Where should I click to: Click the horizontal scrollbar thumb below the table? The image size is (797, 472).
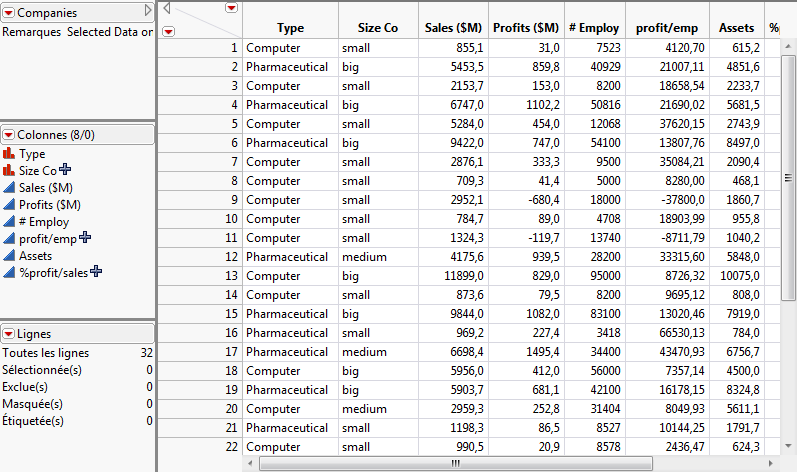(x=455, y=464)
